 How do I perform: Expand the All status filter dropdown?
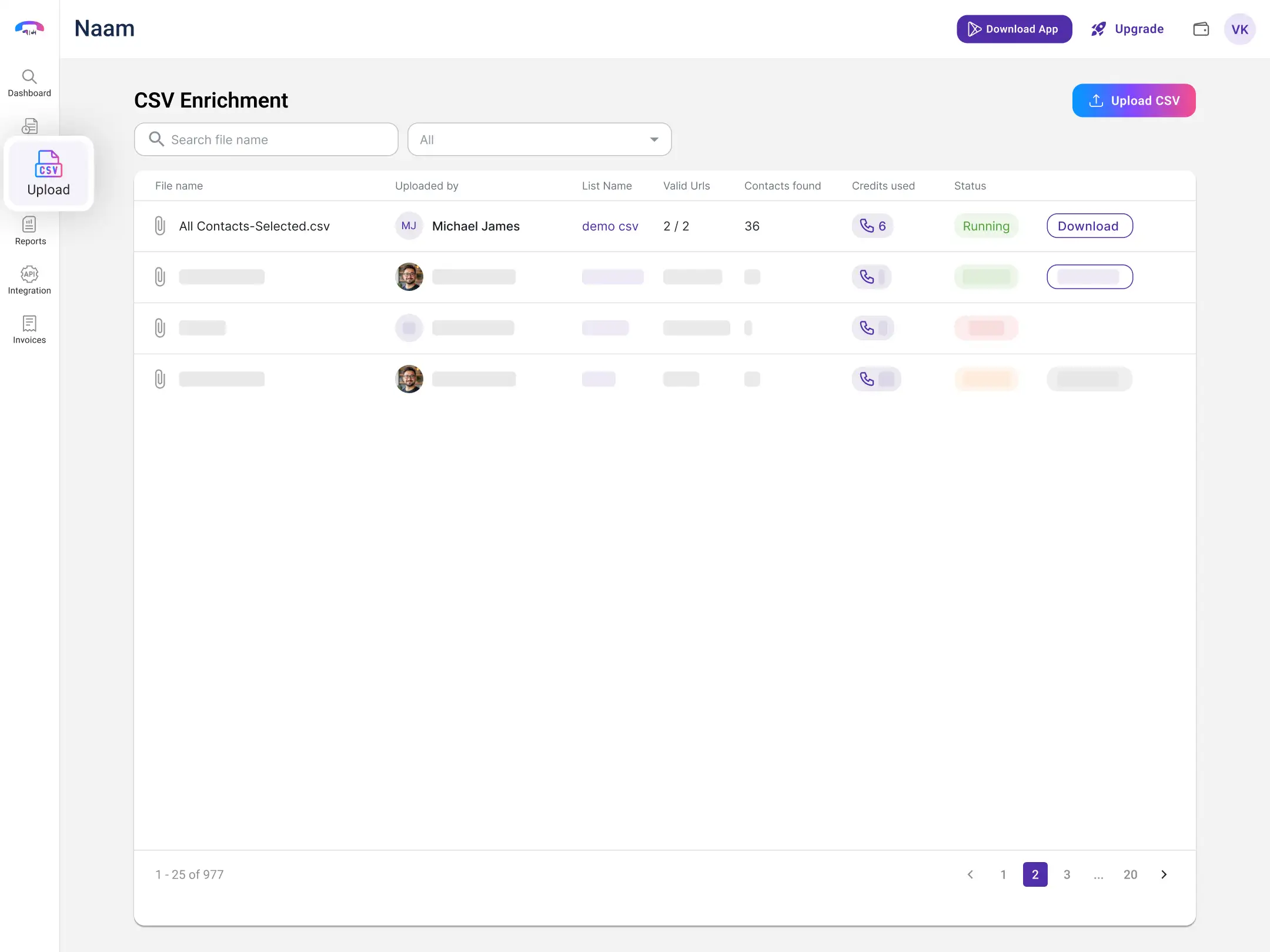(539, 139)
